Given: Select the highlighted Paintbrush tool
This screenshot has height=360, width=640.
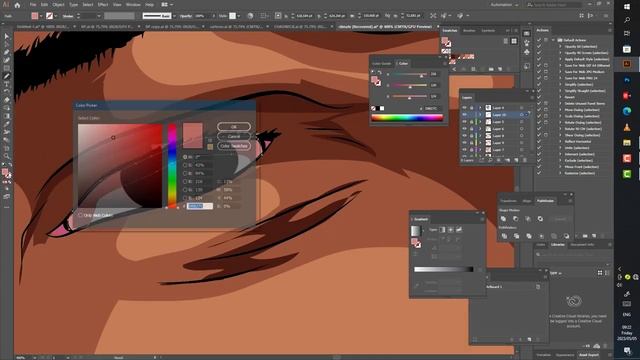Looking at the screenshot, I should point(7,76).
